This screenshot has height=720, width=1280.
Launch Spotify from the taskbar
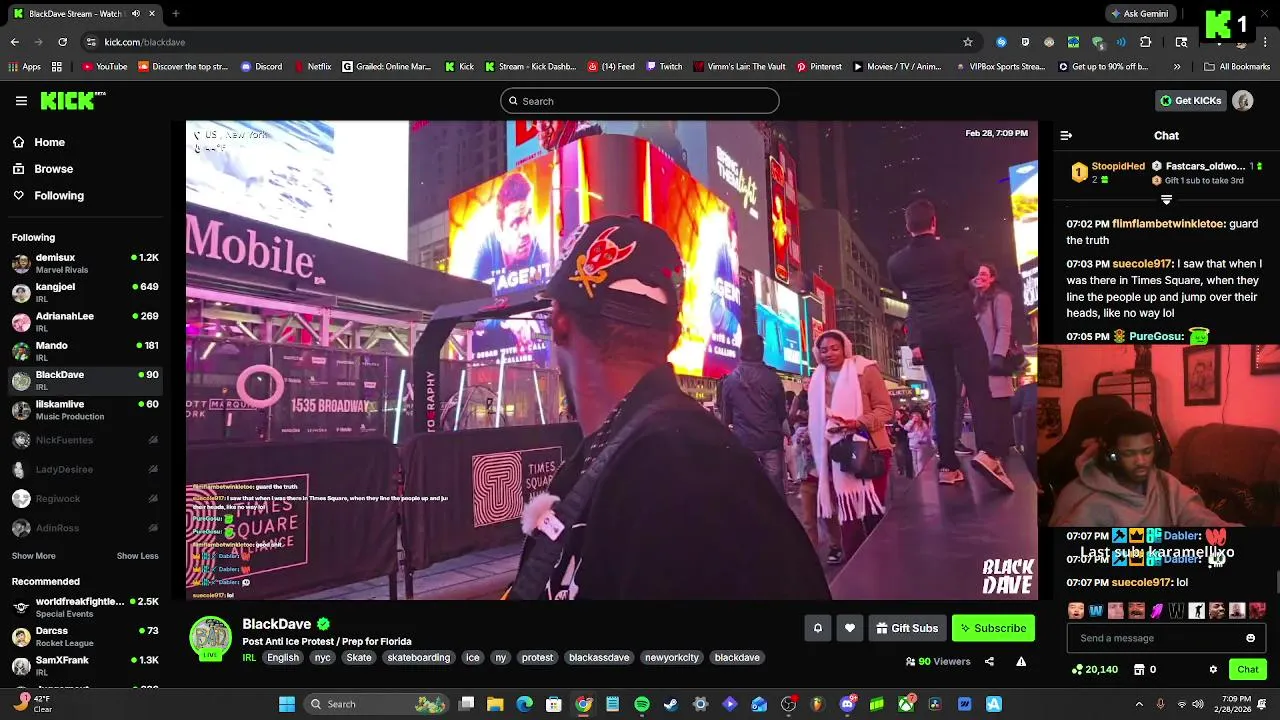[642, 704]
